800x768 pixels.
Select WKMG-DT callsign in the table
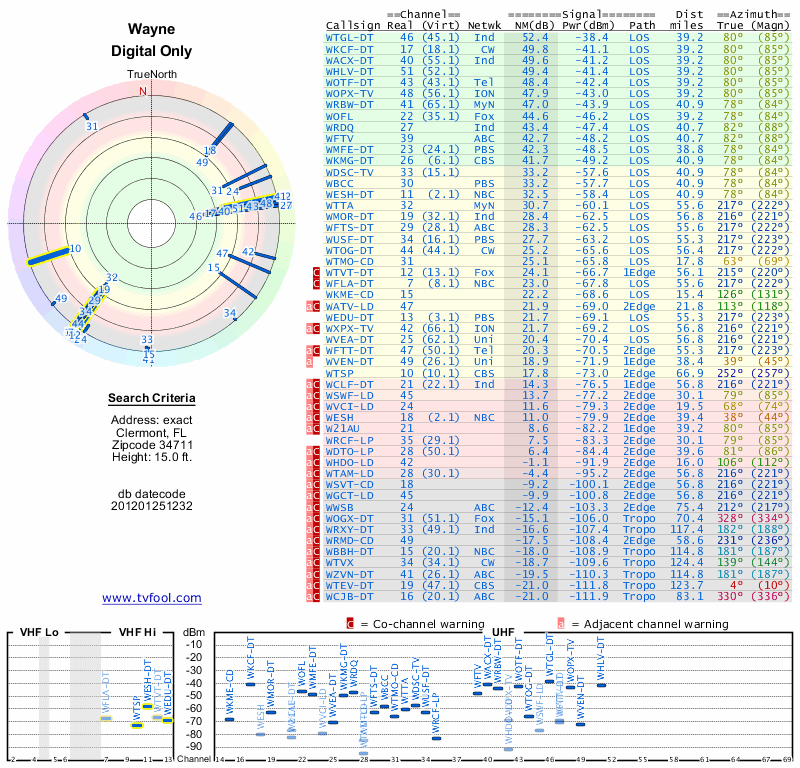tap(349, 161)
